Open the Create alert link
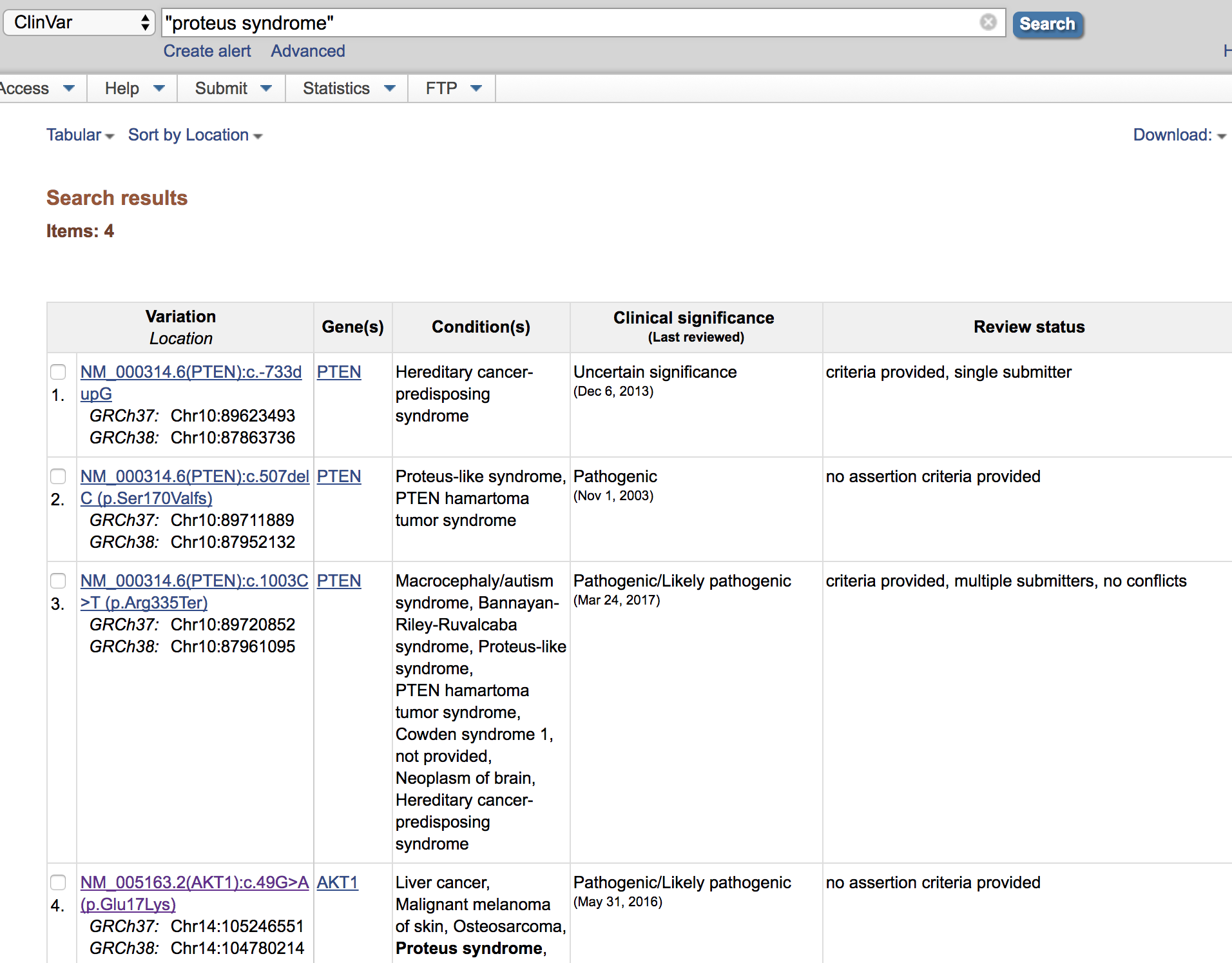1232x963 pixels. (x=207, y=51)
